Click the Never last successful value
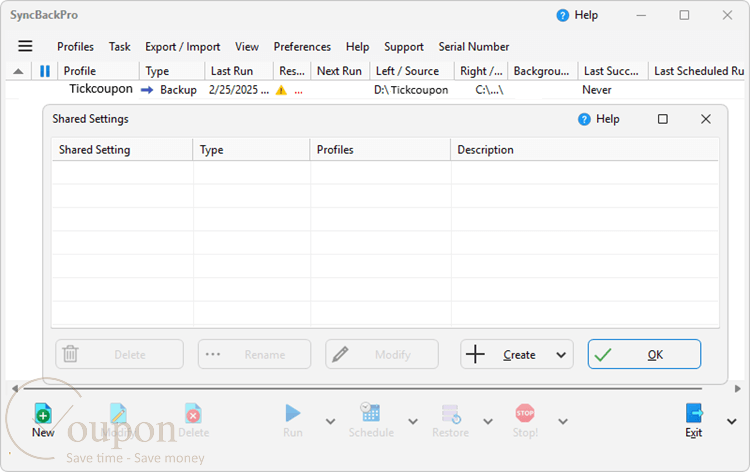 coord(596,90)
